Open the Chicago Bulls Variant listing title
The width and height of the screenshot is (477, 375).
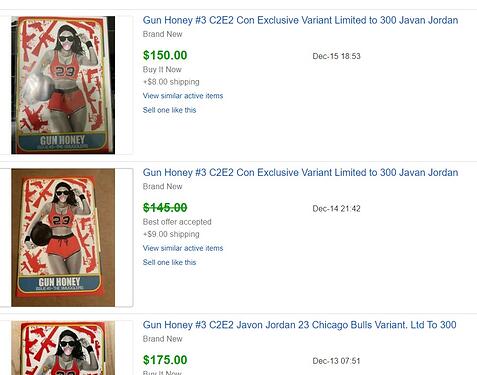point(299,325)
